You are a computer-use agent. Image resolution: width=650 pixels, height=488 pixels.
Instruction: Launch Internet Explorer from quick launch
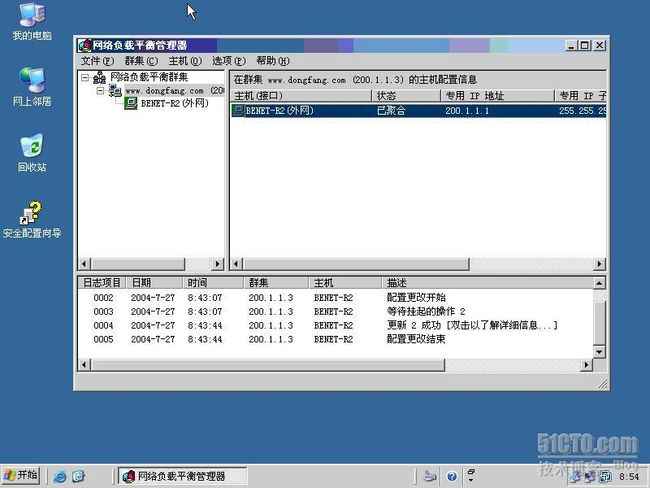coord(60,476)
